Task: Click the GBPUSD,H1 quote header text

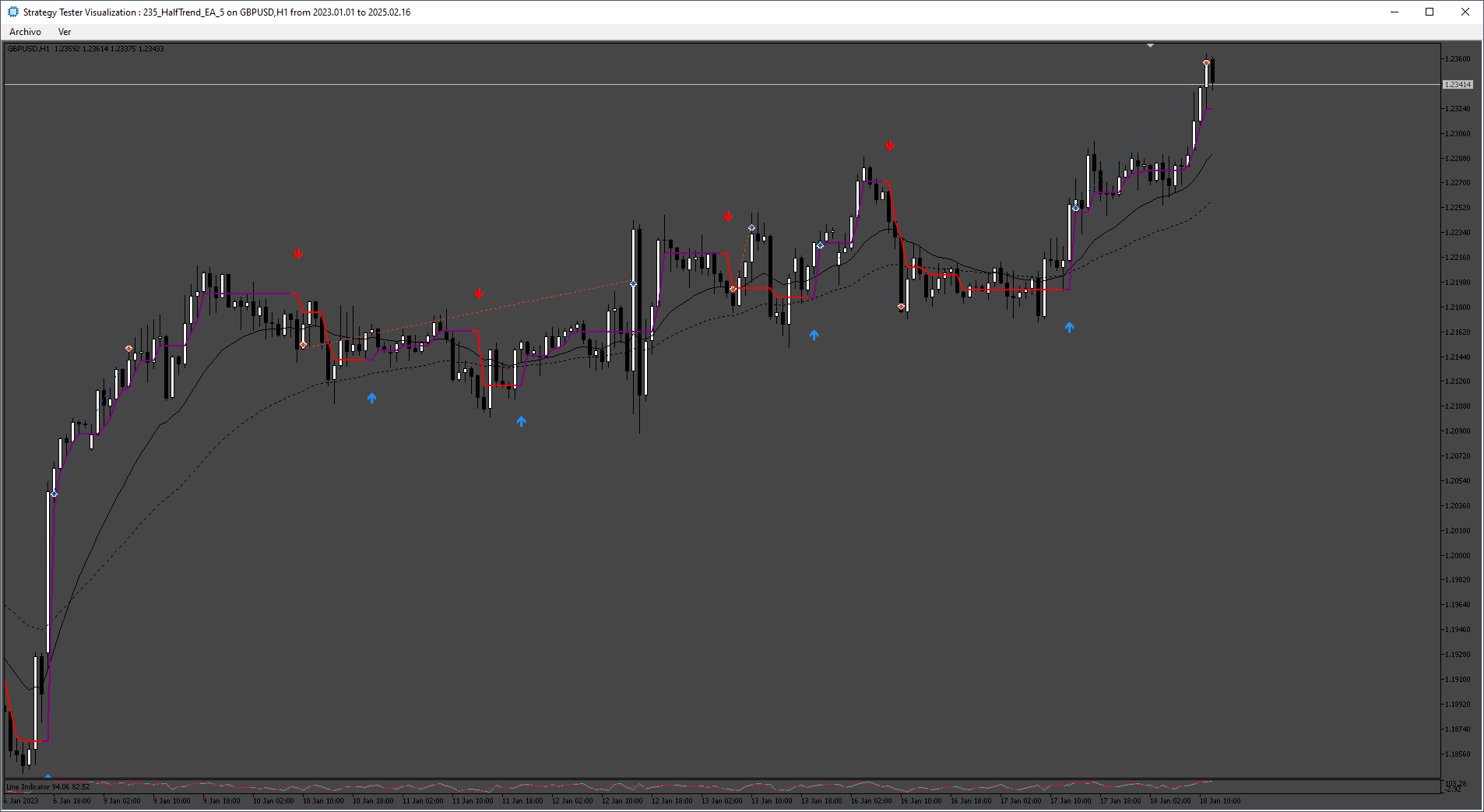Action: click(x=86, y=49)
